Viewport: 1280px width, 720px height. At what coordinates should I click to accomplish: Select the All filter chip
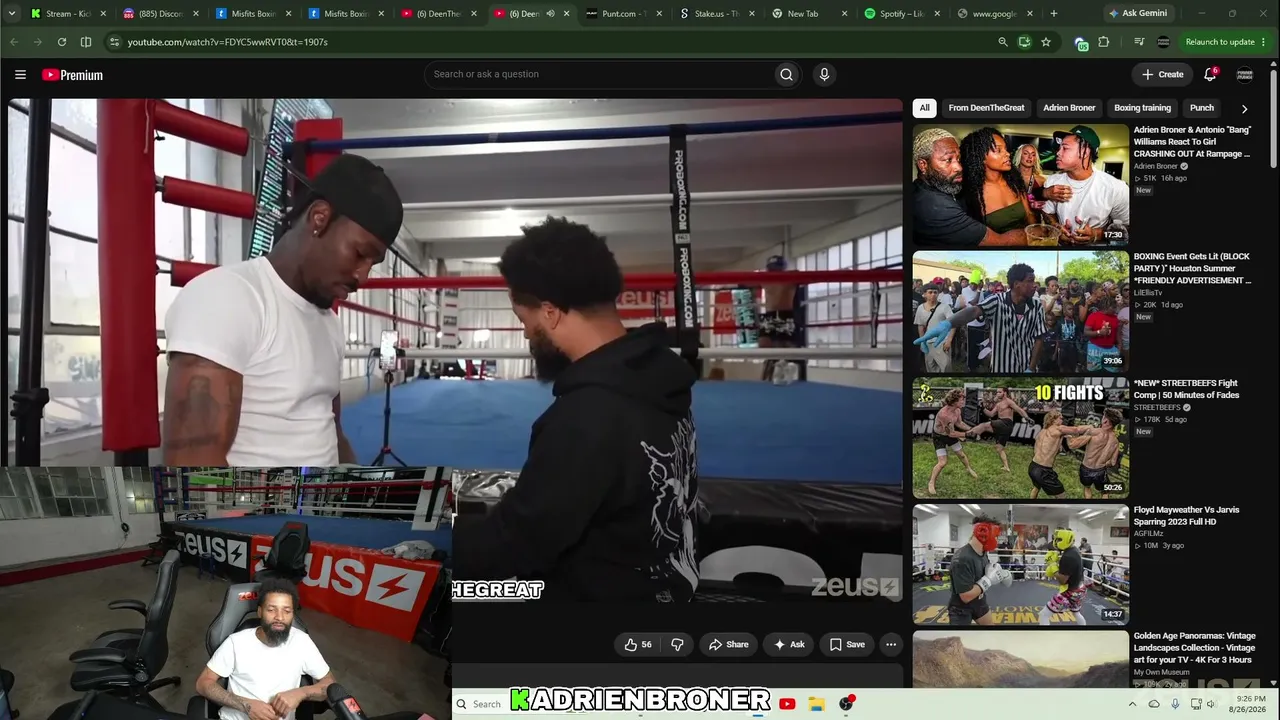click(x=924, y=108)
